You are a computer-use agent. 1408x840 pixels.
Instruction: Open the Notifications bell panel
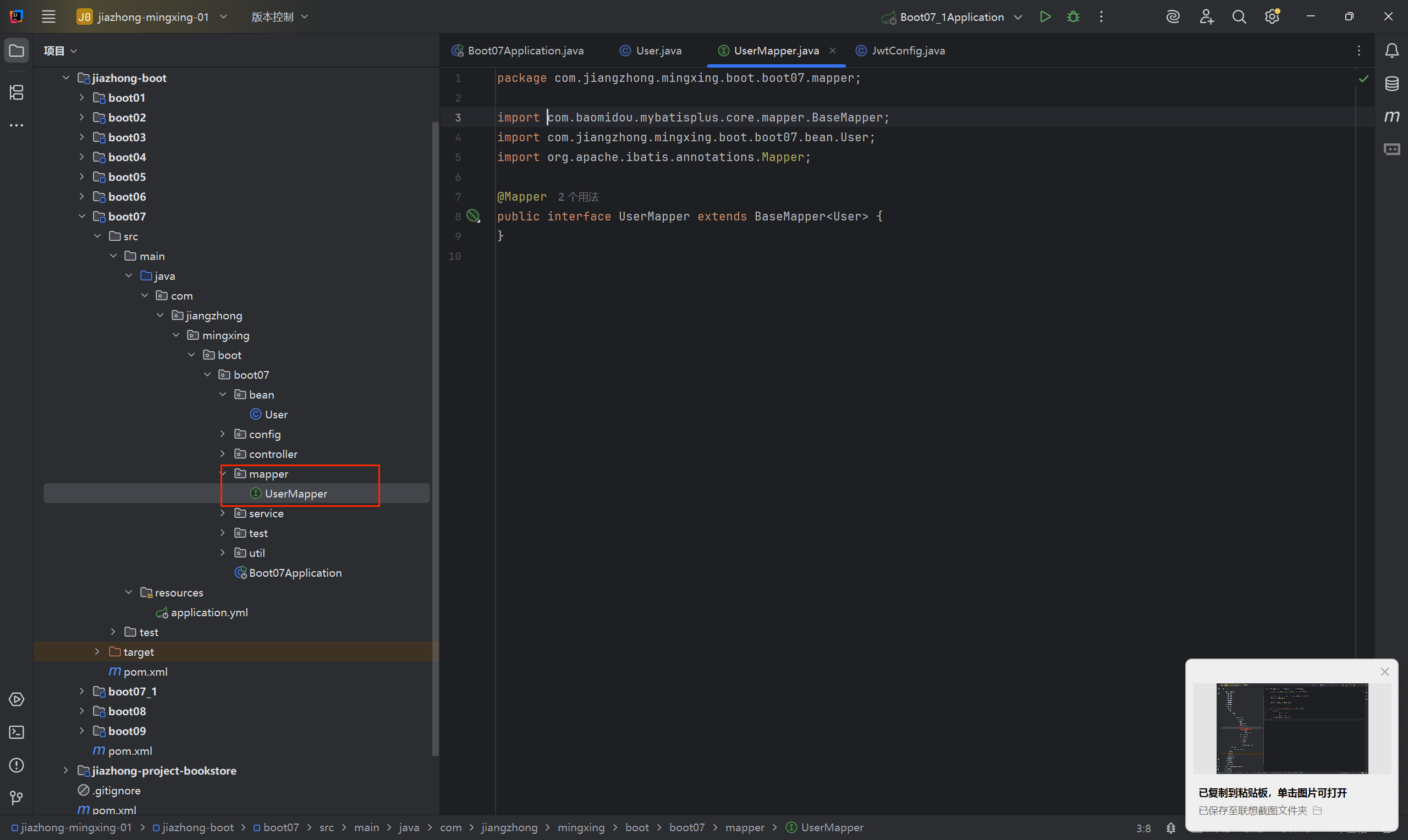click(x=1391, y=51)
